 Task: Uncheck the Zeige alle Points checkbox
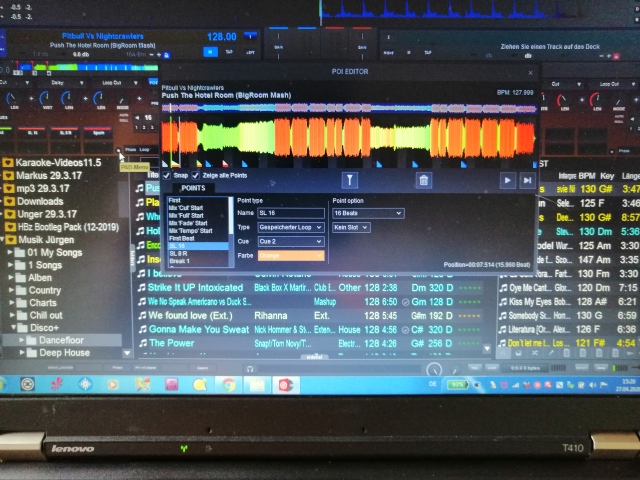[194, 175]
